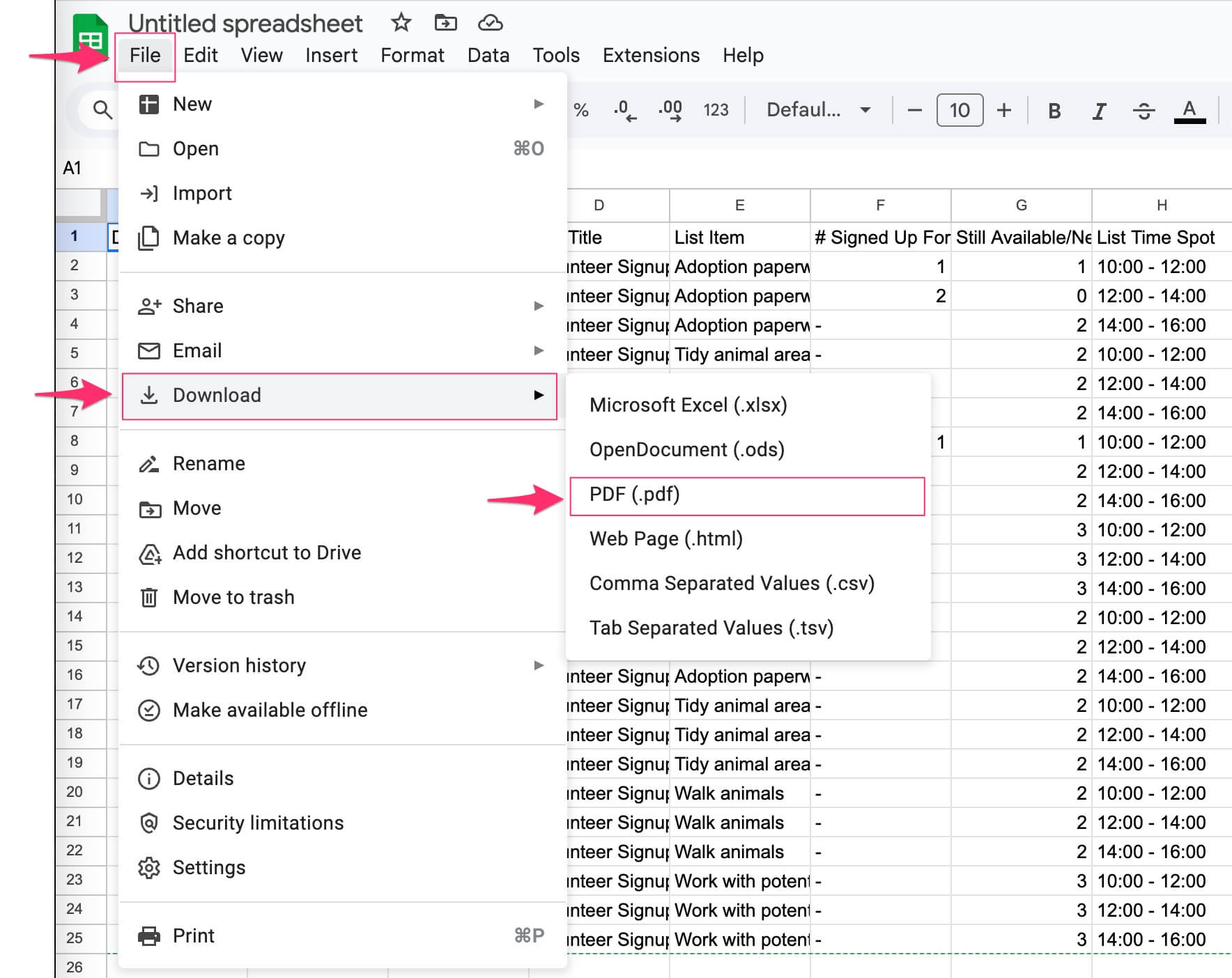This screenshot has height=978, width=1232.
Task: Open the 123 number format menu
Action: pyautogui.click(x=716, y=110)
